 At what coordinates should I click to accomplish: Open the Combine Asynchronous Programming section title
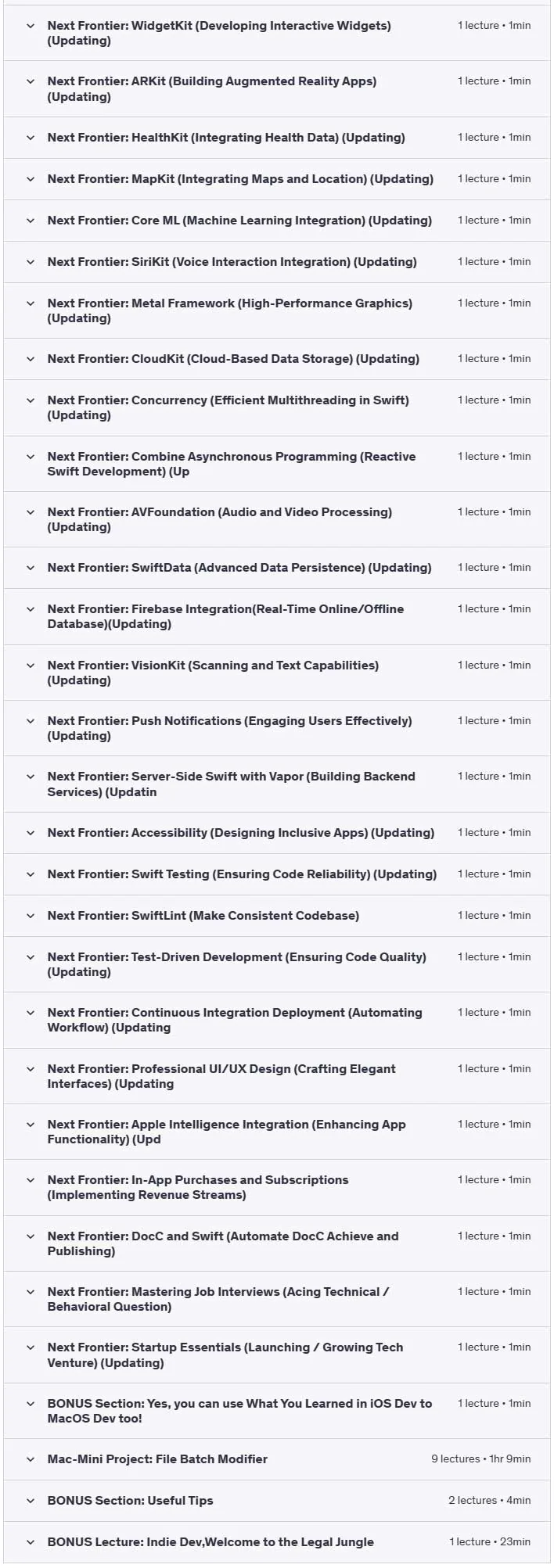coord(232,464)
